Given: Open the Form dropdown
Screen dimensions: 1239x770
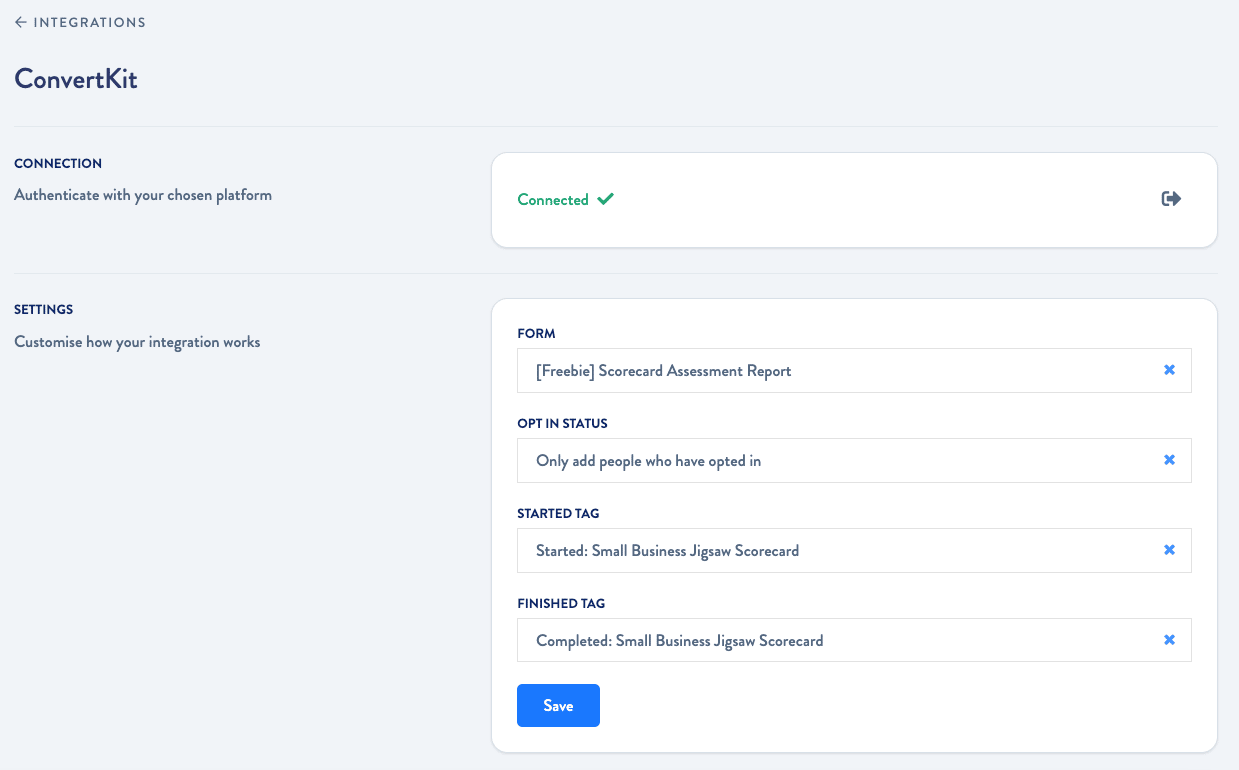Looking at the screenshot, I should pyautogui.click(x=854, y=370).
